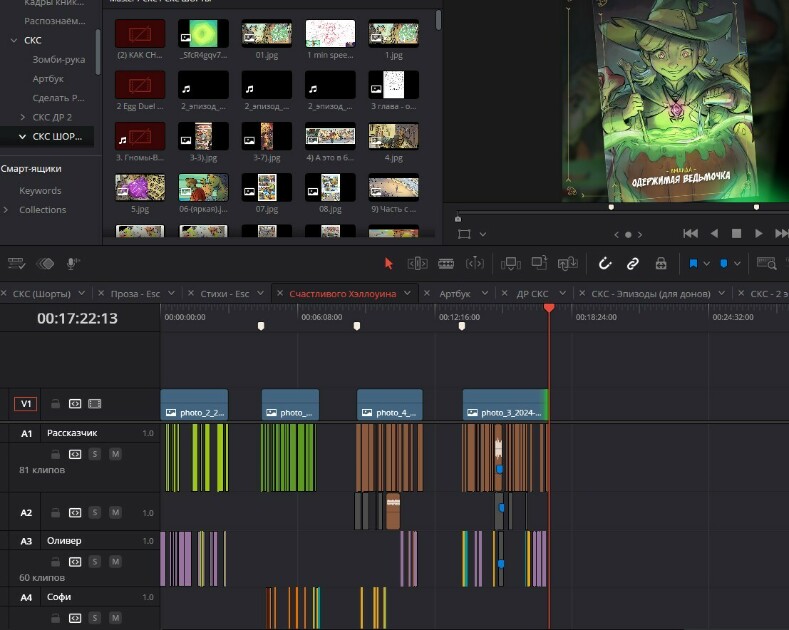Open the voiceover microphone tool
The image size is (789, 630).
[73, 263]
